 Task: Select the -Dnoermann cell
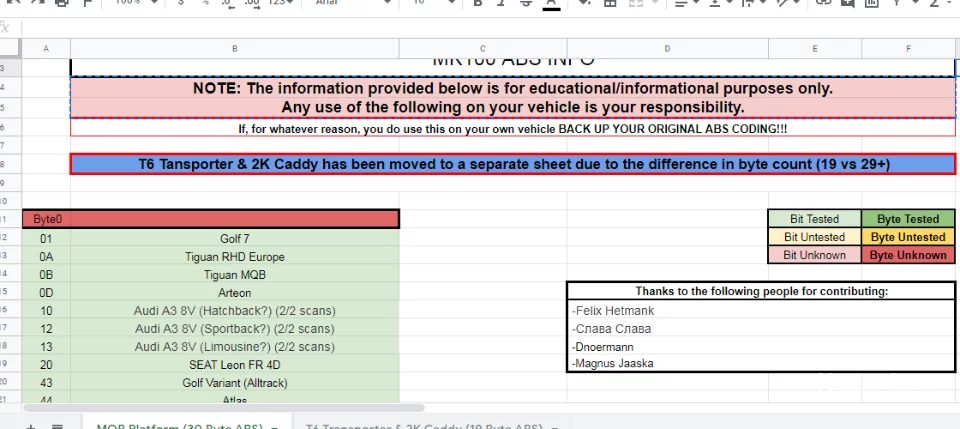click(x=761, y=347)
